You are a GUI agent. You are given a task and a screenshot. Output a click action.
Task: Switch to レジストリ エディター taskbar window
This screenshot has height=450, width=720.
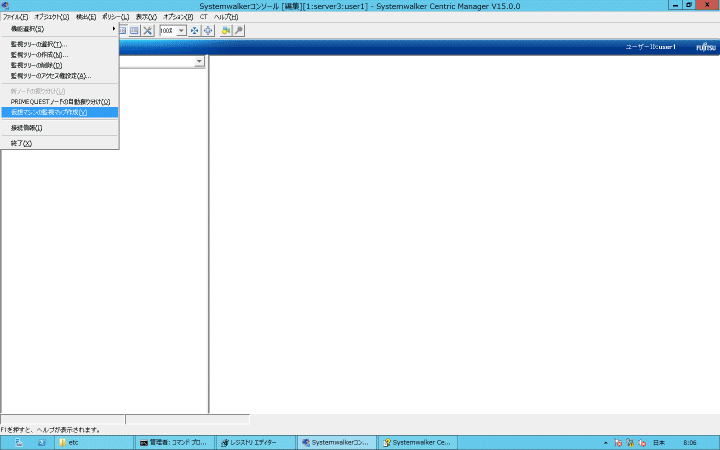255,443
